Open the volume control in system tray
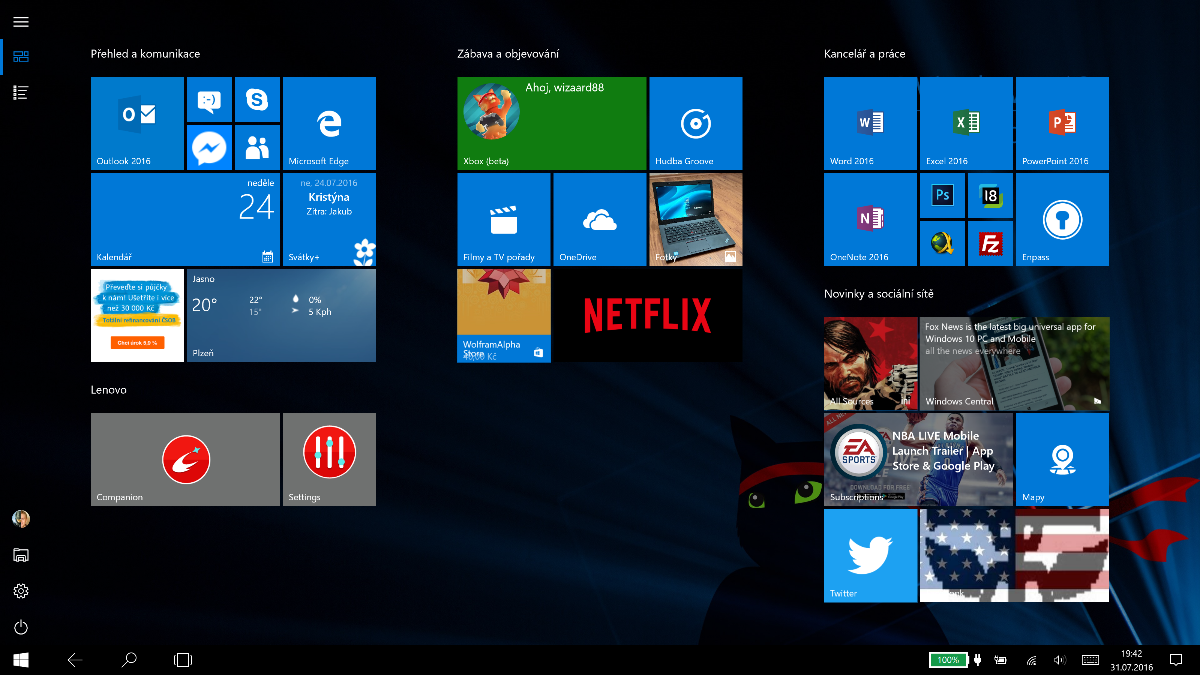 [1059, 660]
